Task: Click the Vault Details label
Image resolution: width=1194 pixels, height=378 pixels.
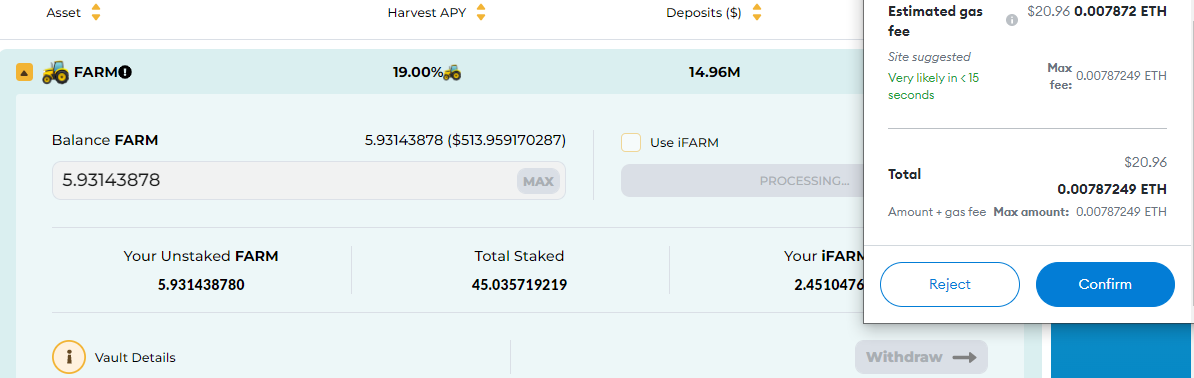Action: coord(135,357)
